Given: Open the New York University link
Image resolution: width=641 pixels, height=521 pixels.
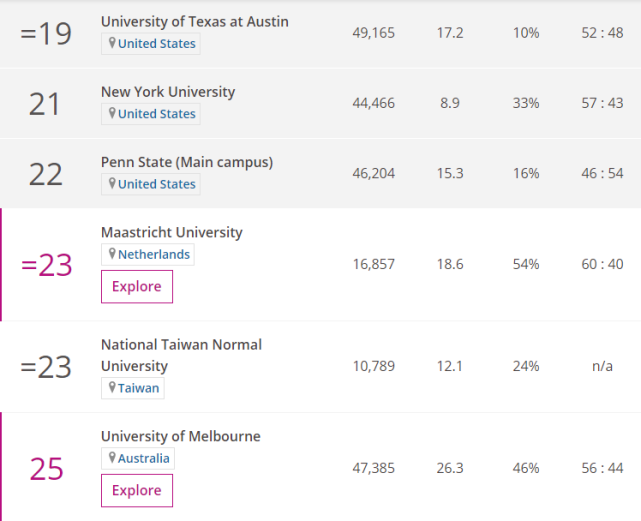Looking at the screenshot, I should [x=168, y=92].
